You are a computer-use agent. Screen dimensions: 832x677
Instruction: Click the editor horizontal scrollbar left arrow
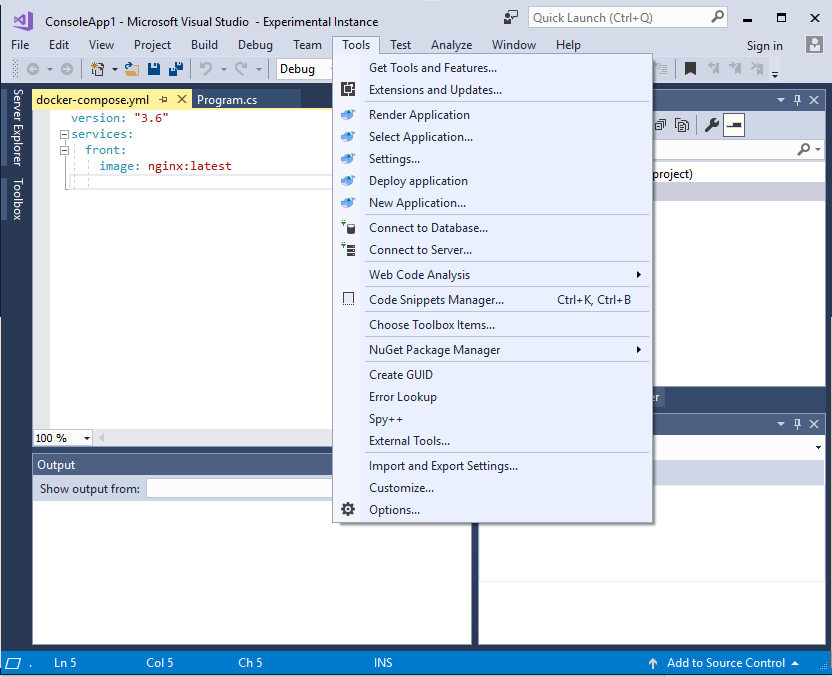[101, 438]
